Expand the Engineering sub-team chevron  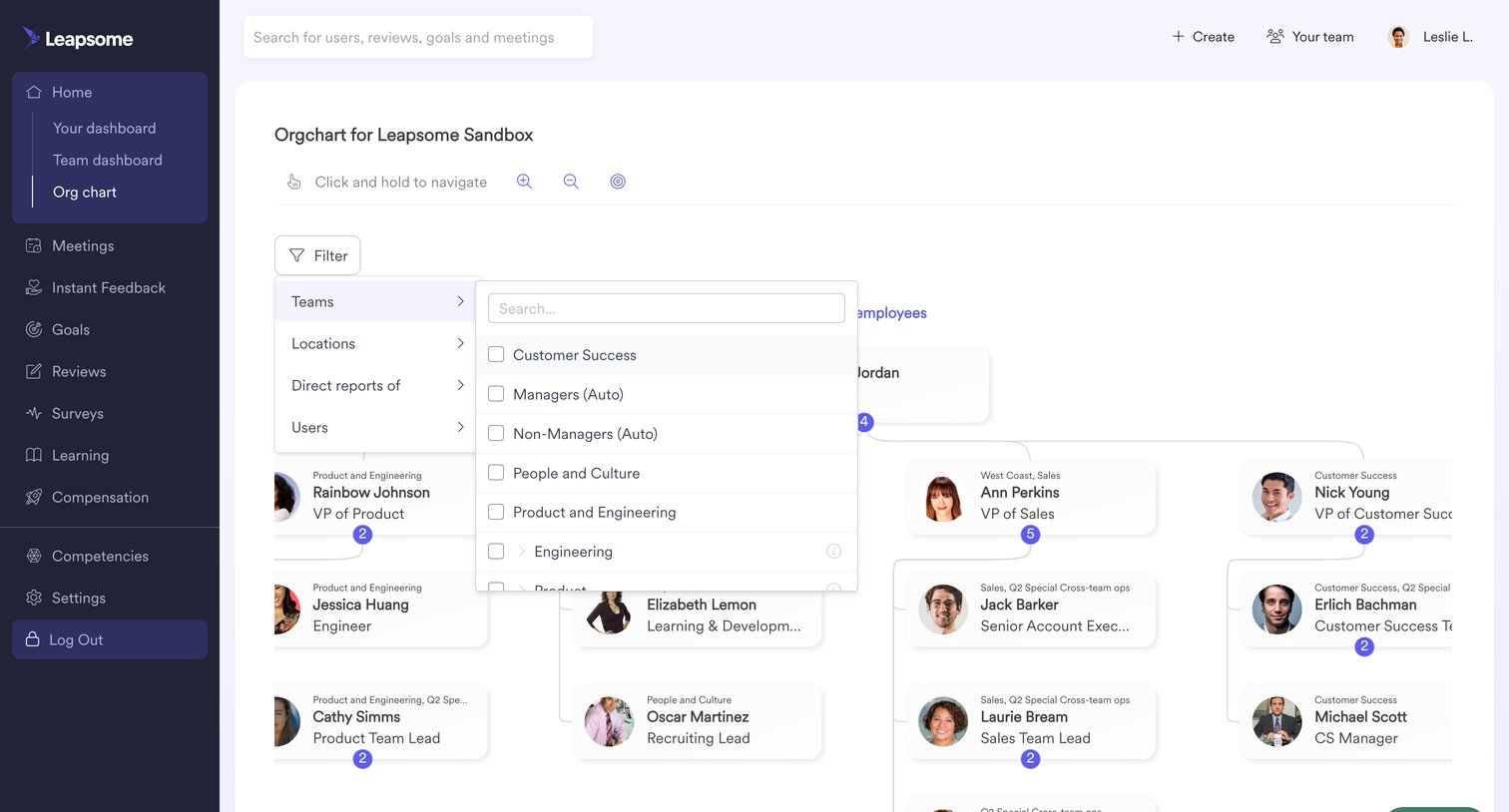click(x=521, y=552)
